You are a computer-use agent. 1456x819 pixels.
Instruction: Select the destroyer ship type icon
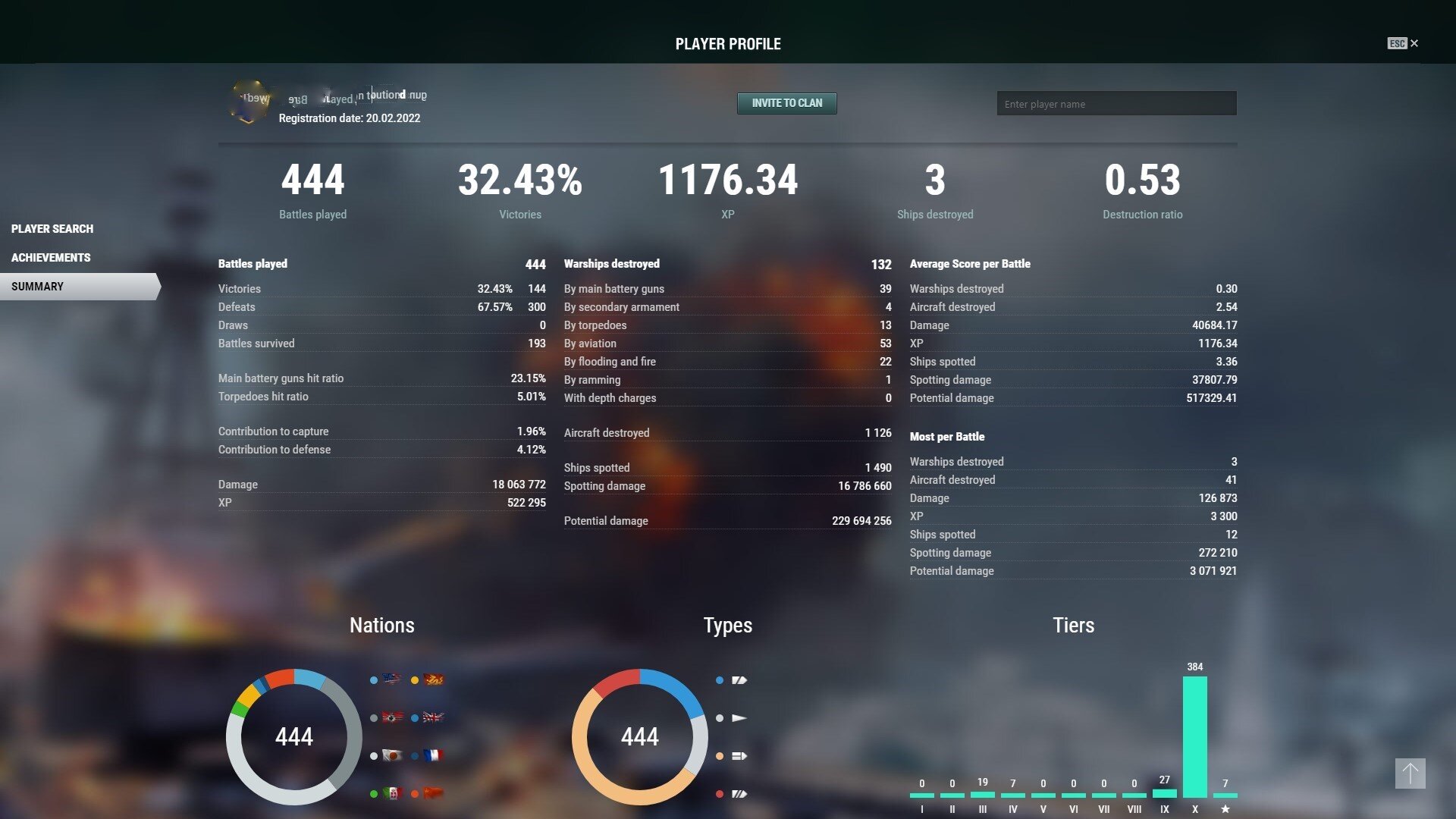click(x=739, y=717)
